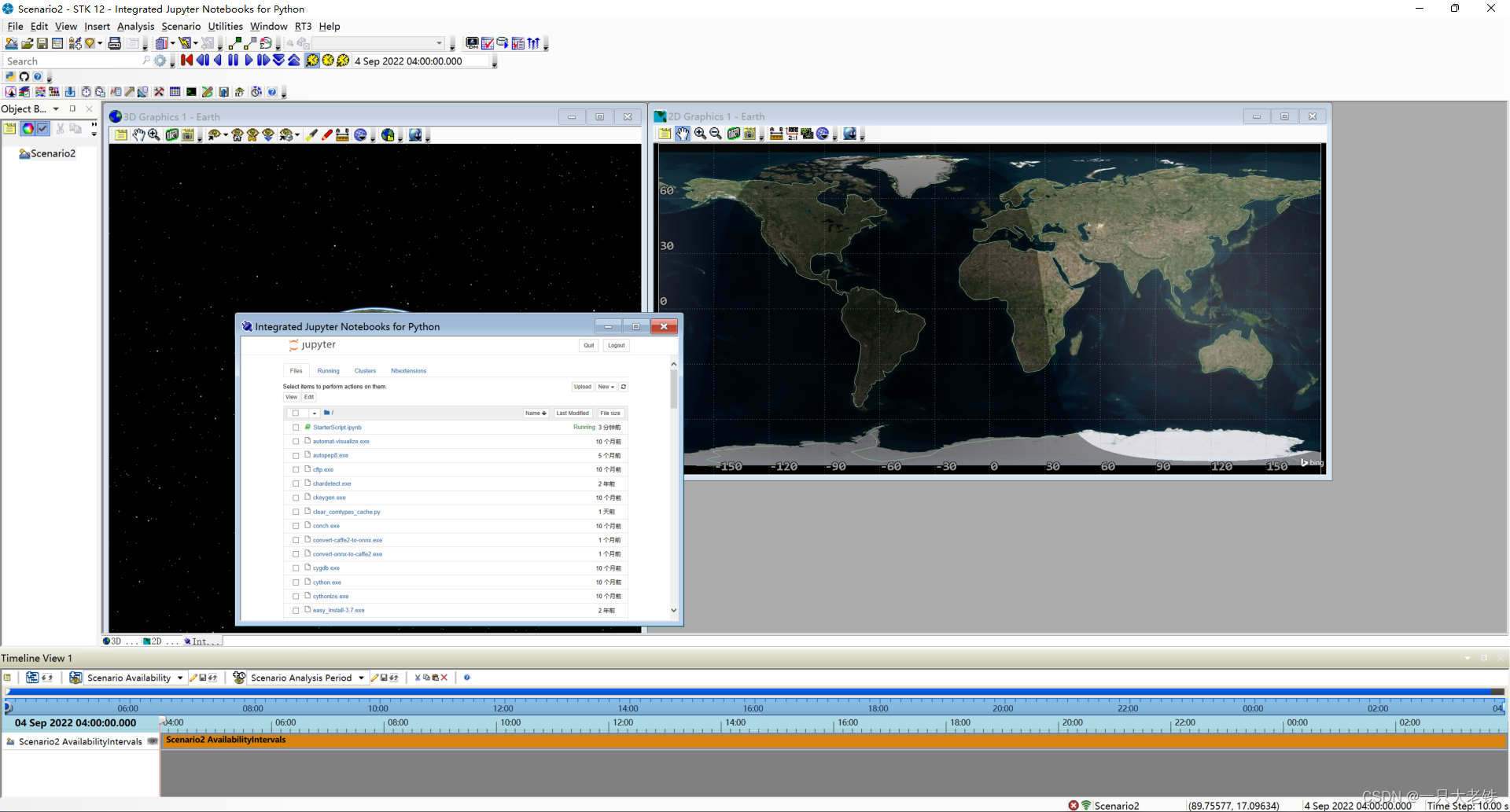Click the red pencil icon in 3D Graphics toolbar

tap(326, 135)
